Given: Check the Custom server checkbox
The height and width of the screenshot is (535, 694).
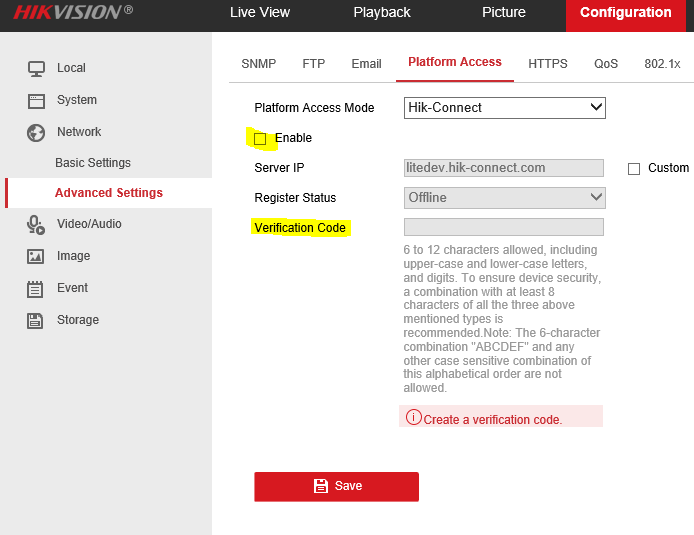Looking at the screenshot, I should click(x=634, y=169).
